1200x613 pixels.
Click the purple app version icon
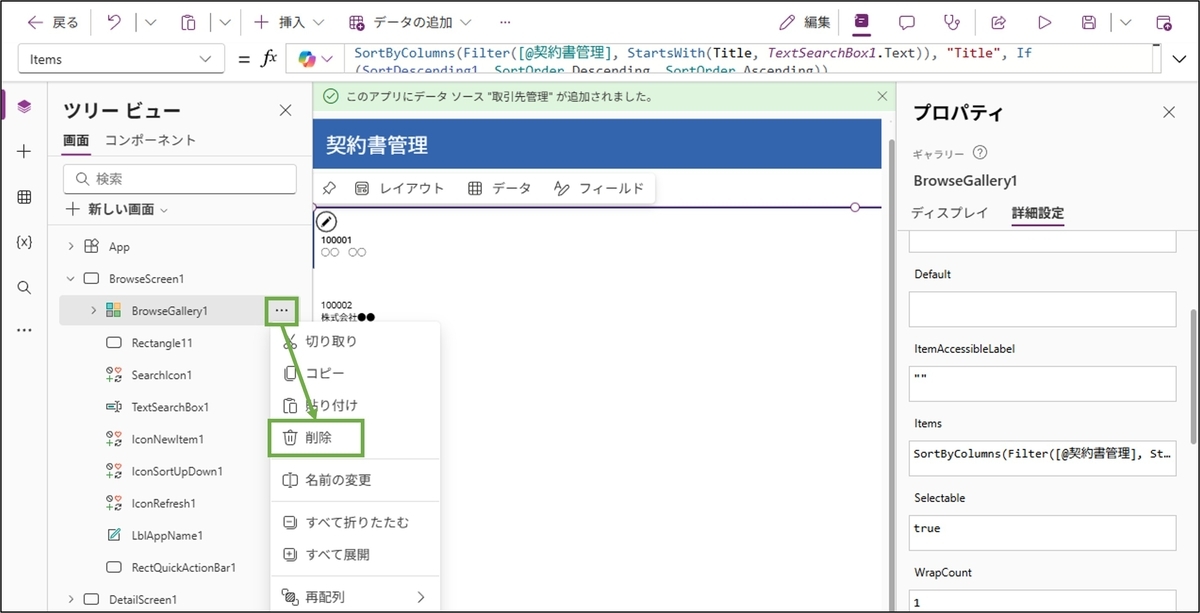coord(862,22)
